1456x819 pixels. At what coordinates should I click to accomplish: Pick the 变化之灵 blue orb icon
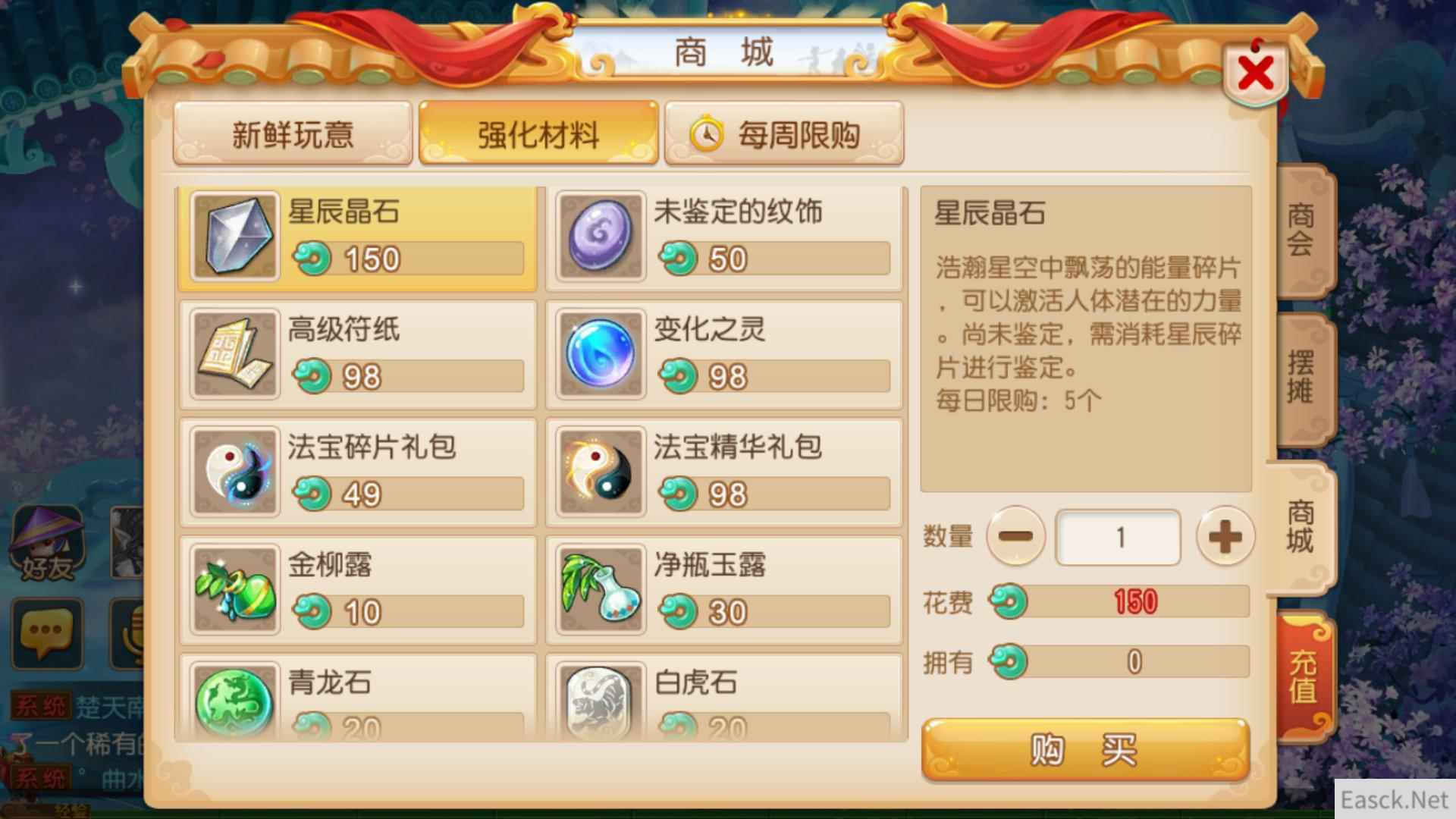point(601,354)
